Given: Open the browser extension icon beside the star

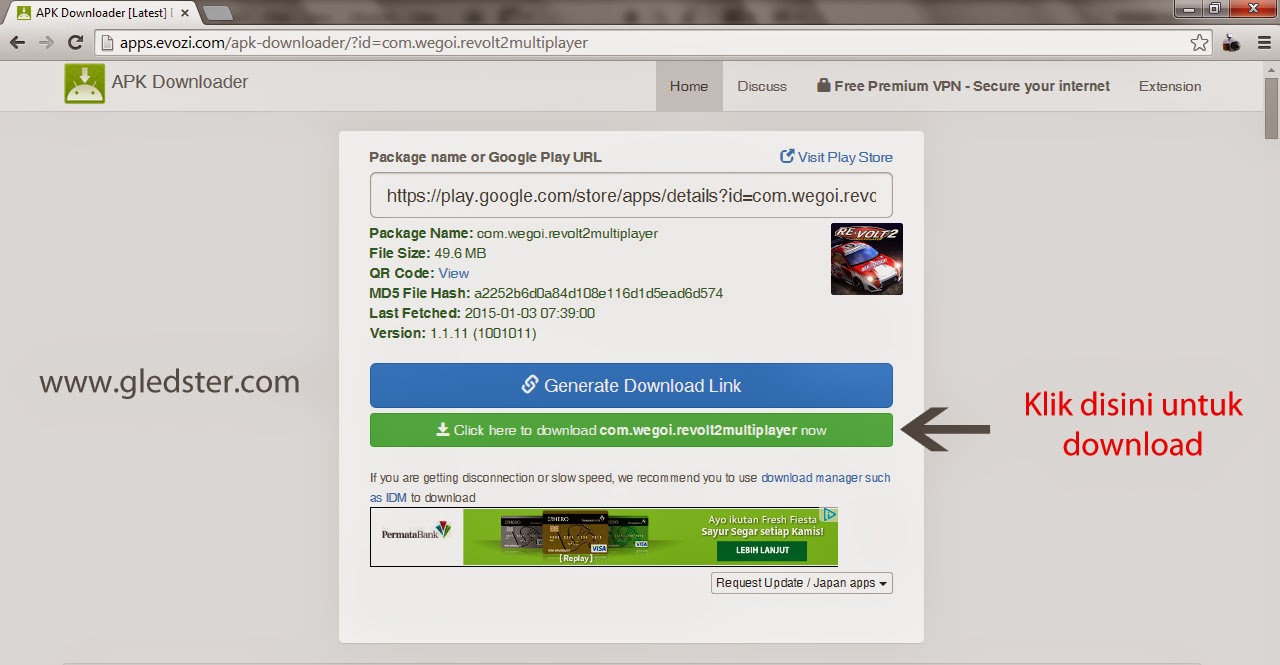Looking at the screenshot, I should 1231,43.
